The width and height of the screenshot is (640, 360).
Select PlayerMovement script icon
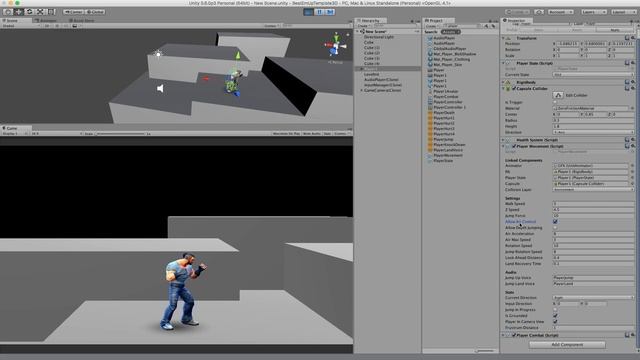pos(430,156)
